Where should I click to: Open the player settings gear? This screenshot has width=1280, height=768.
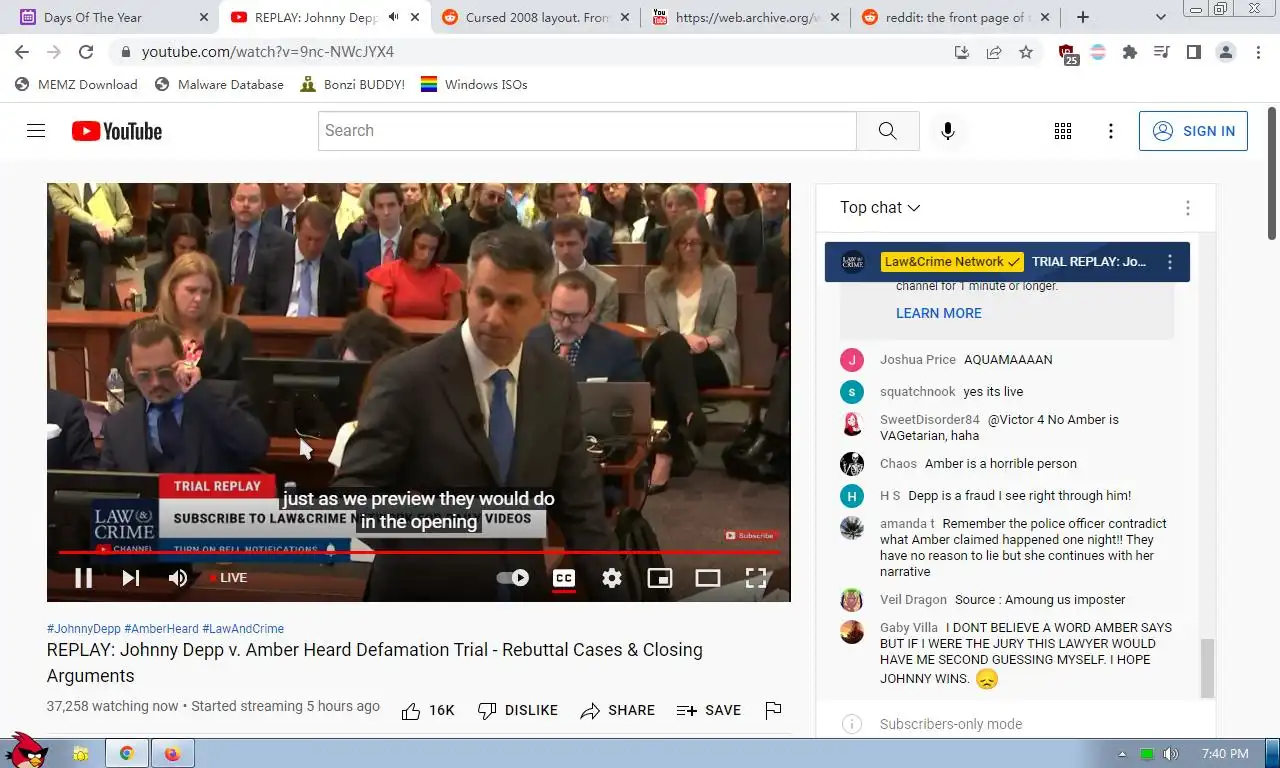click(612, 578)
